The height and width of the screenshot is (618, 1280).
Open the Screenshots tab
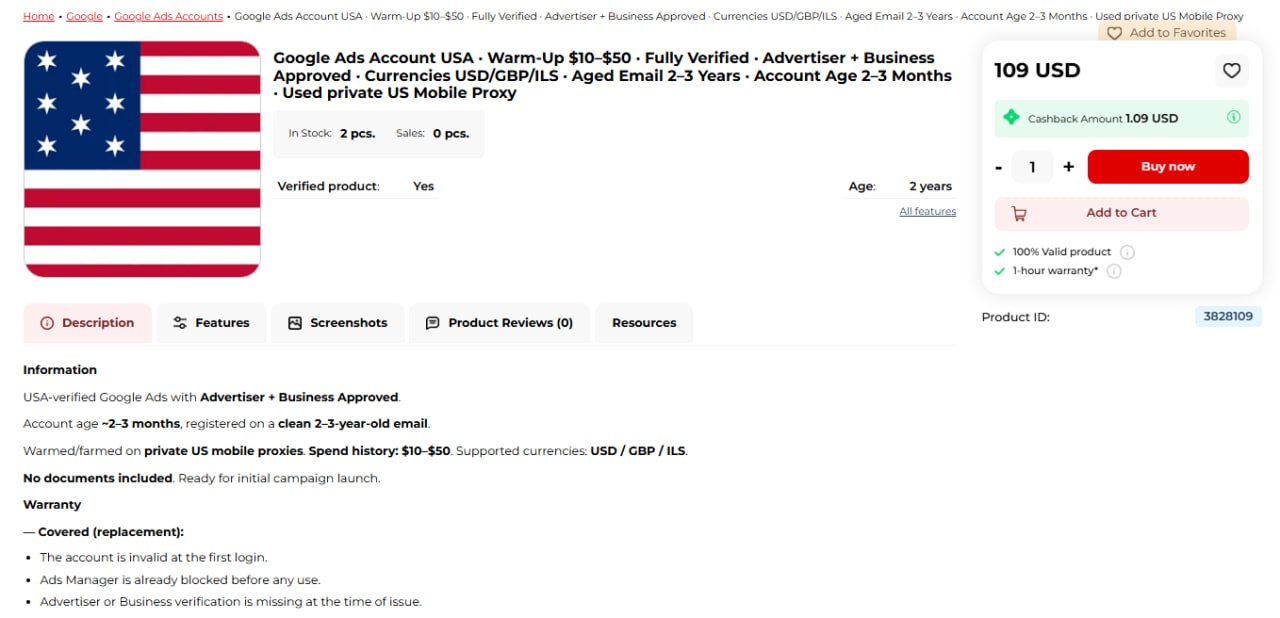[x=337, y=323]
